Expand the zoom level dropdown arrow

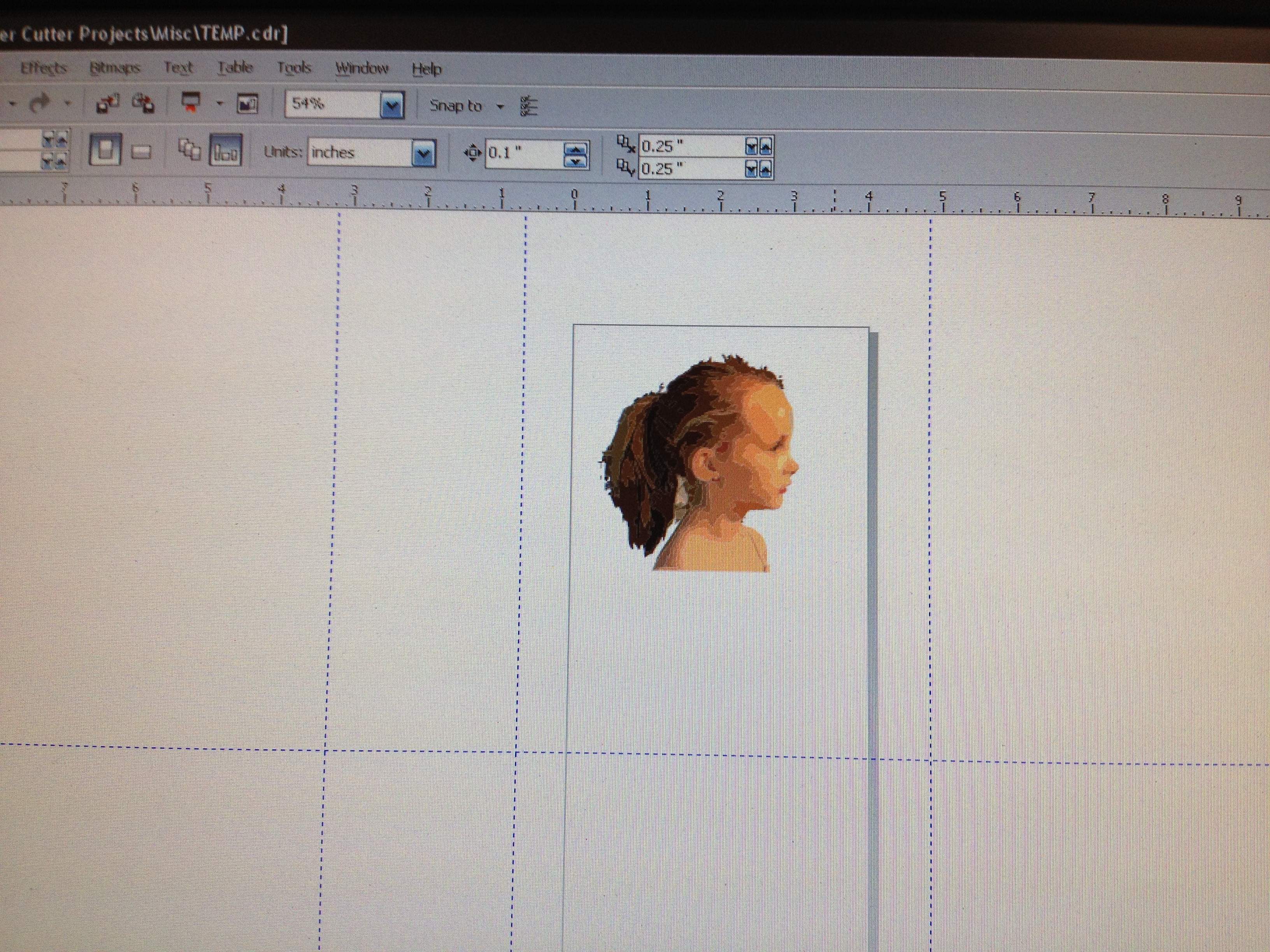coord(392,105)
